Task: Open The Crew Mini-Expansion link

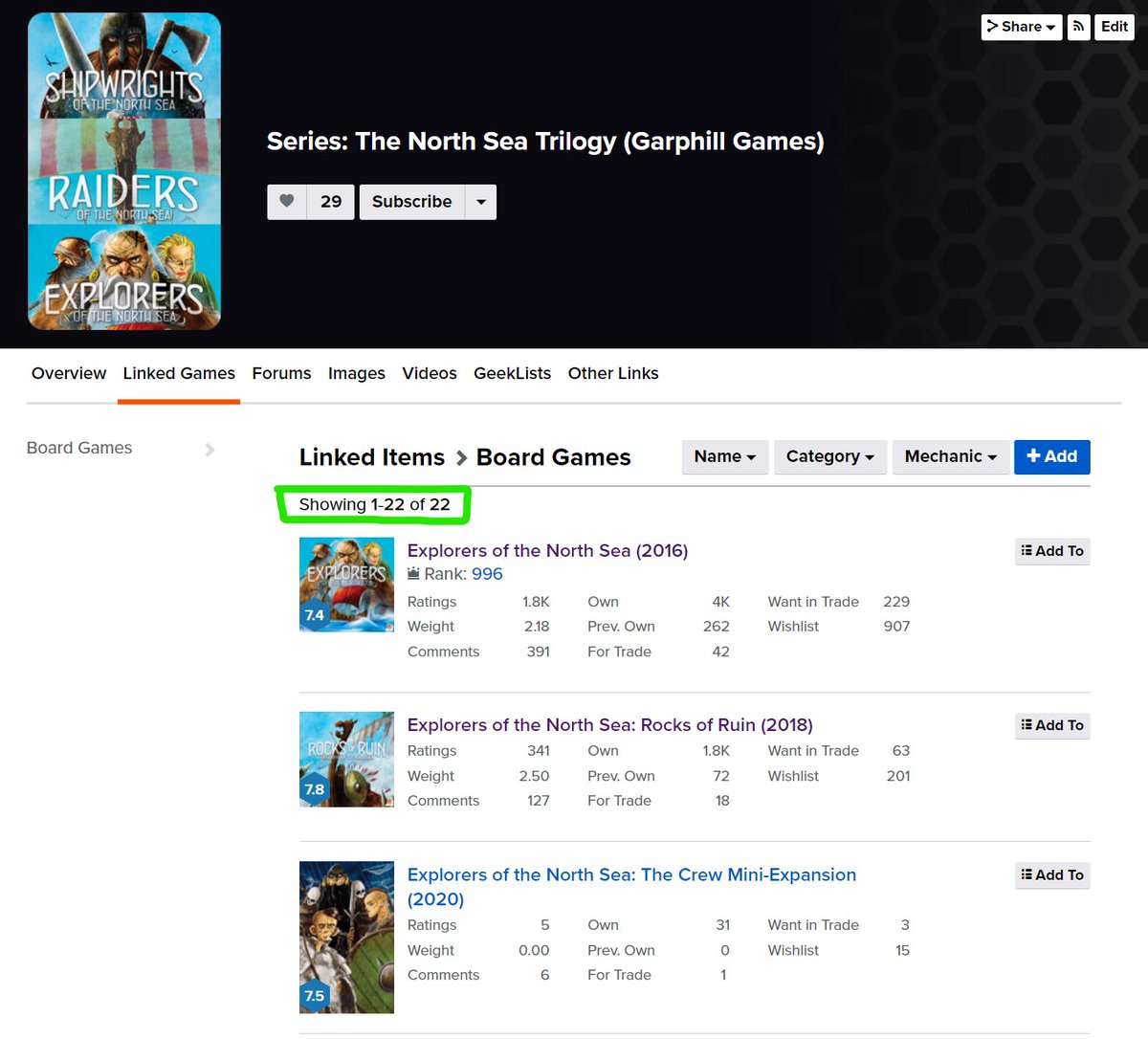Action: [631, 887]
